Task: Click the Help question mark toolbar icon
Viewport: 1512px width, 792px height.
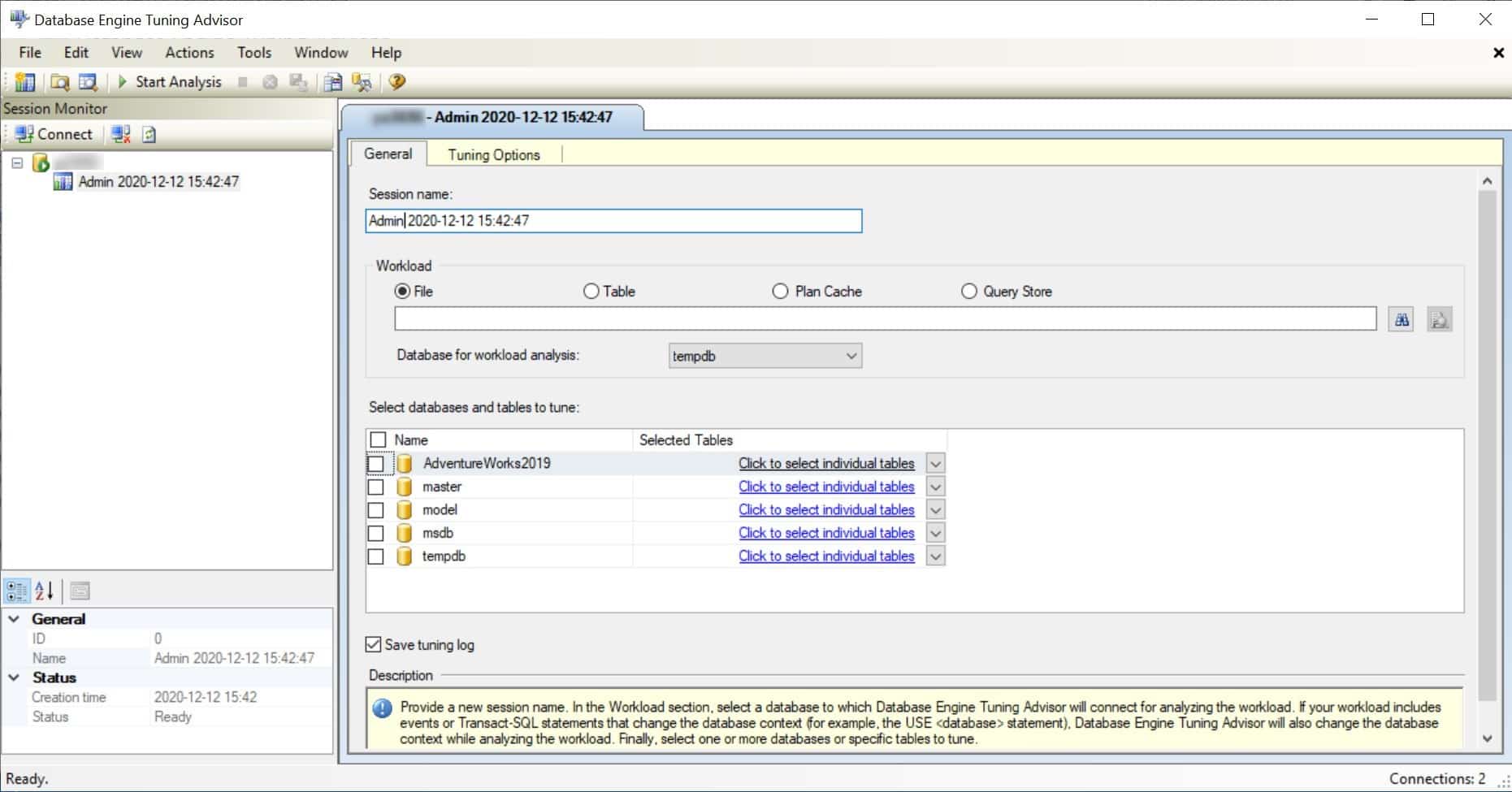Action: pos(397,82)
